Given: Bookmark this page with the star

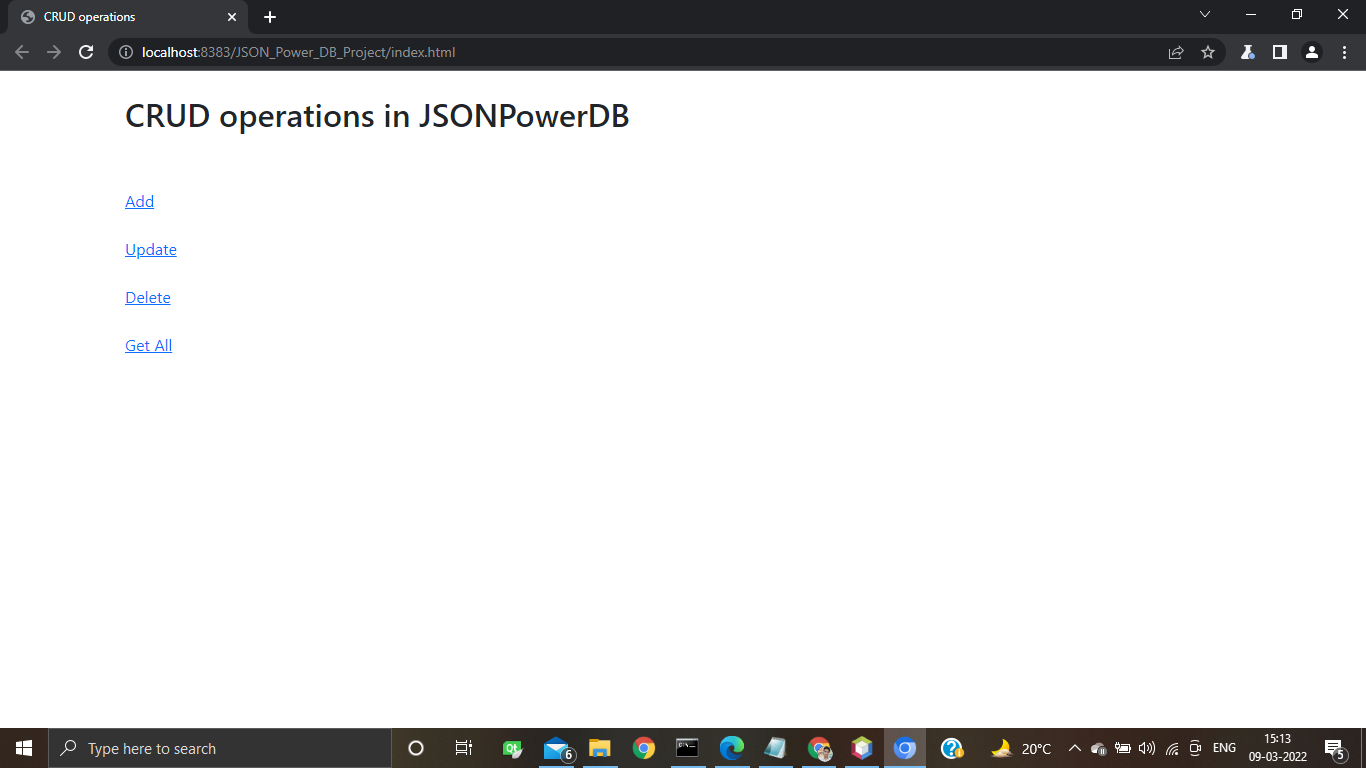Looking at the screenshot, I should [x=1208, y=52].
